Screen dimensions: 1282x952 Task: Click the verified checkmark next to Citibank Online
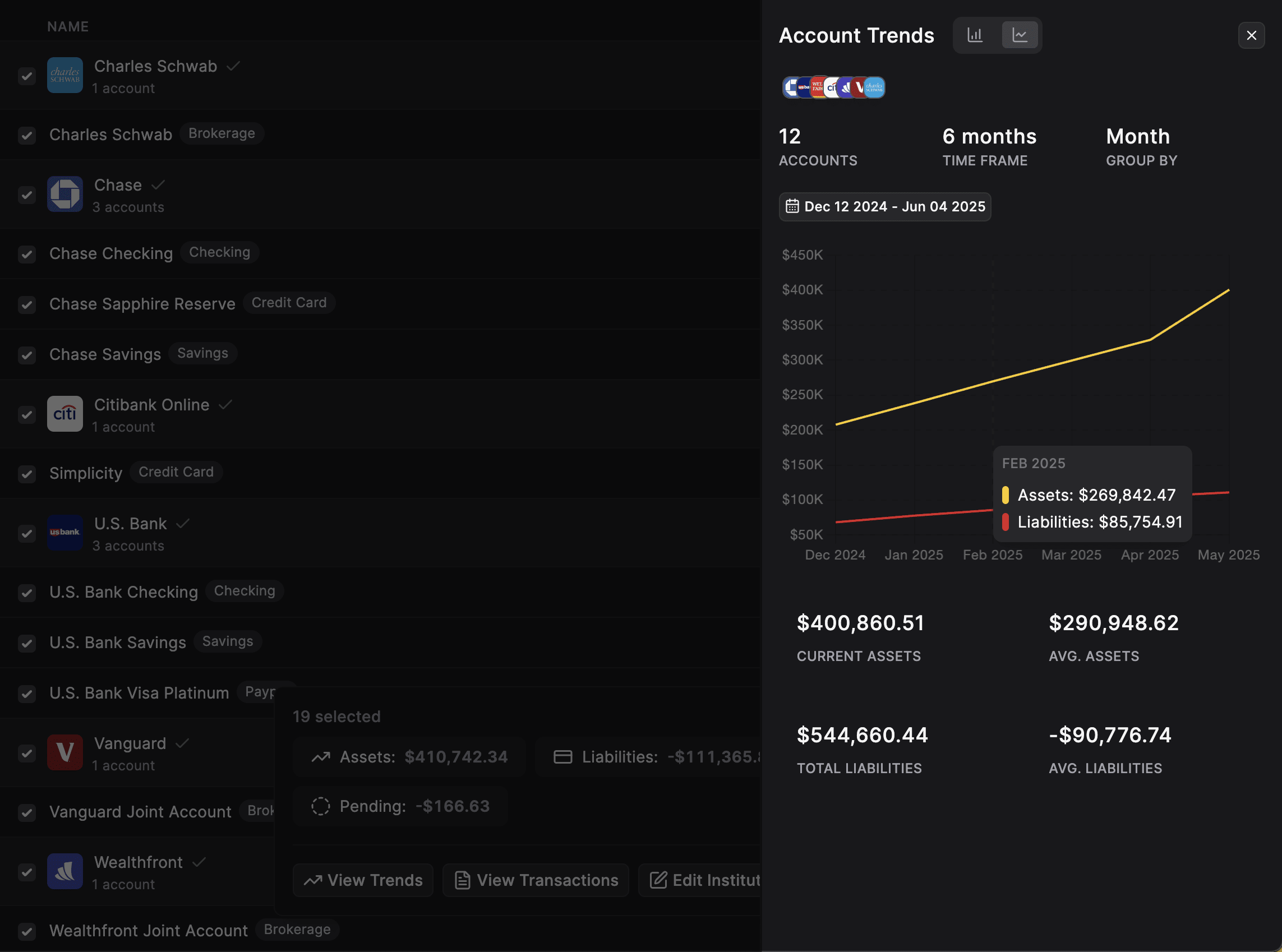tap(225, 405)
